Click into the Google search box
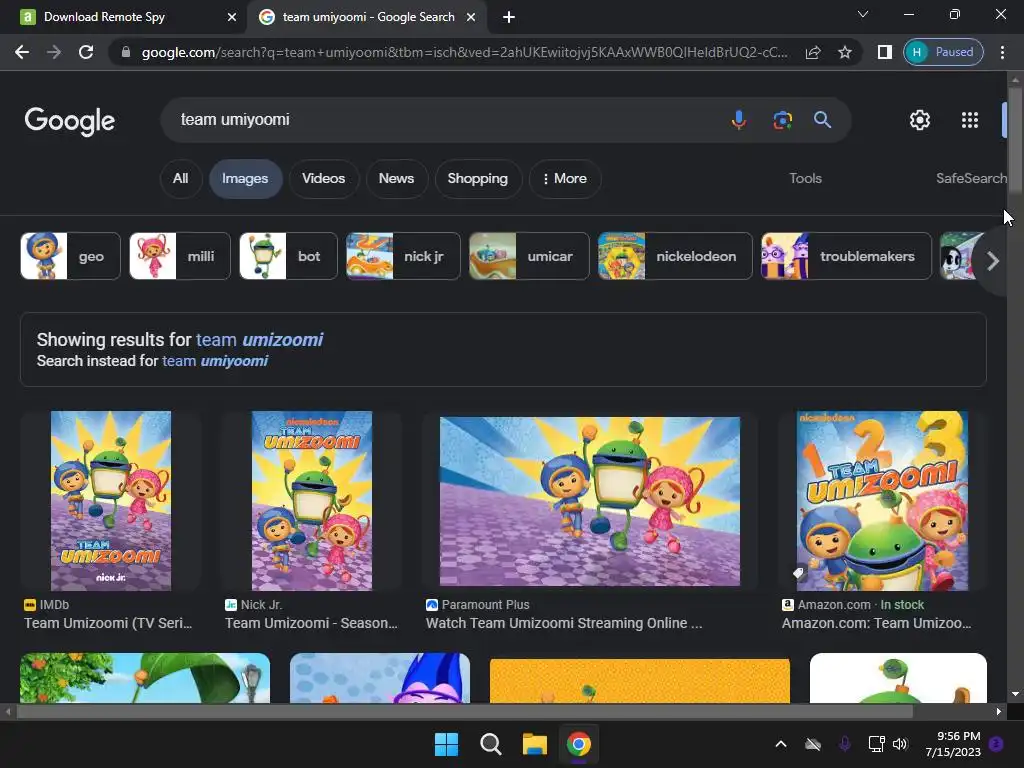1024x768 pixels. pos(444,120)
